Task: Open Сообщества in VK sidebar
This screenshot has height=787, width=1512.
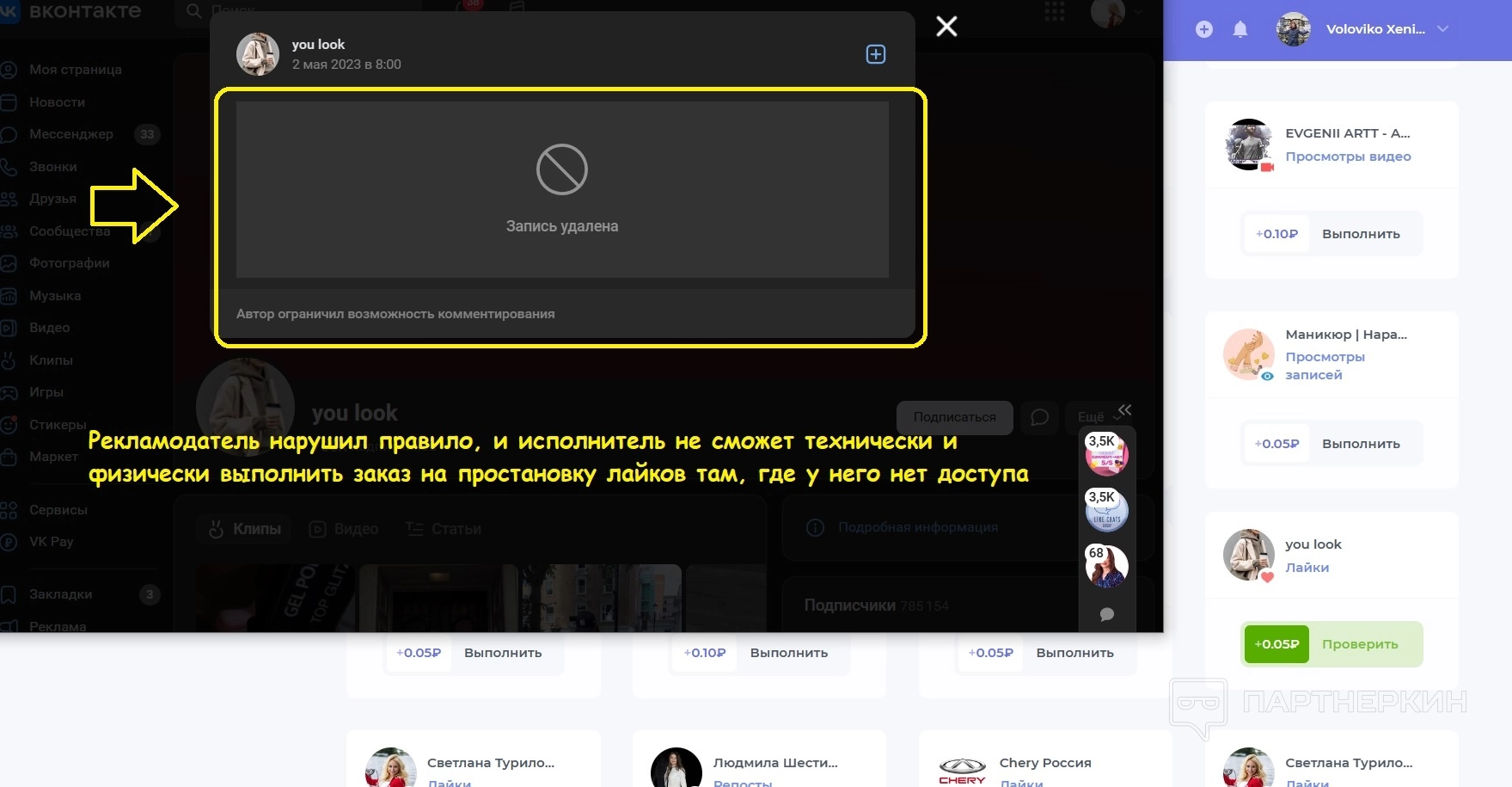Action: (70, 231)
